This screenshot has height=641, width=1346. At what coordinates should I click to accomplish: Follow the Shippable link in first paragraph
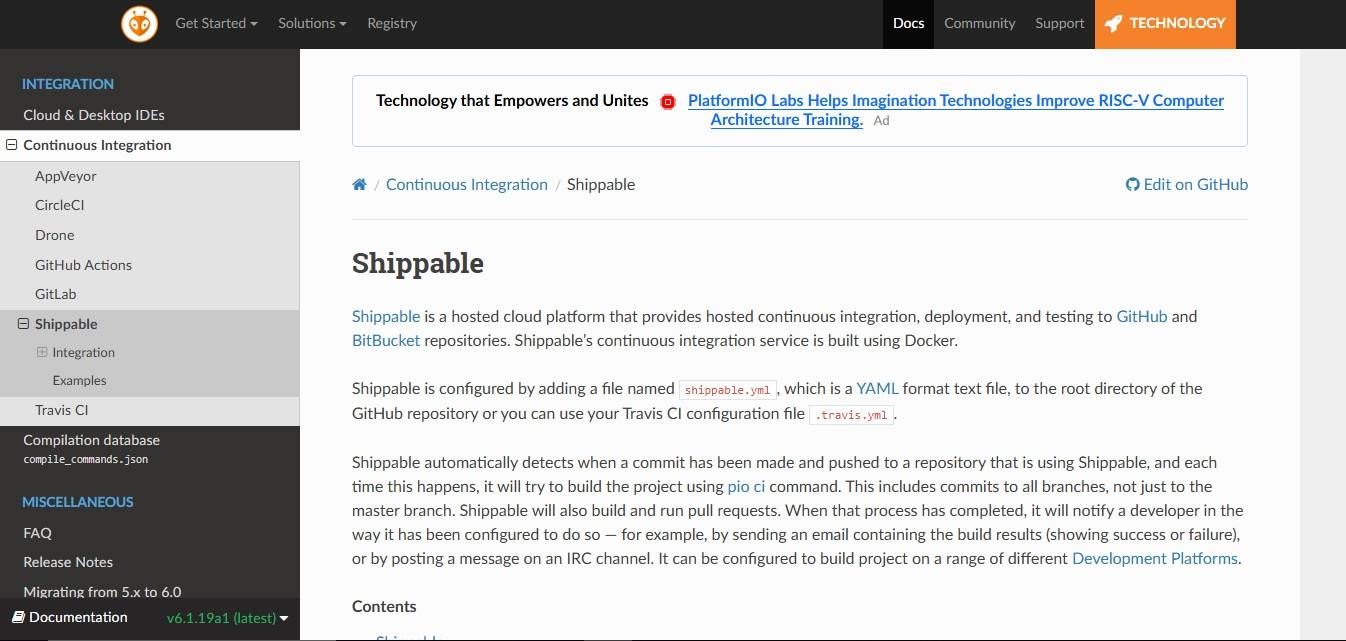(386, 316)
